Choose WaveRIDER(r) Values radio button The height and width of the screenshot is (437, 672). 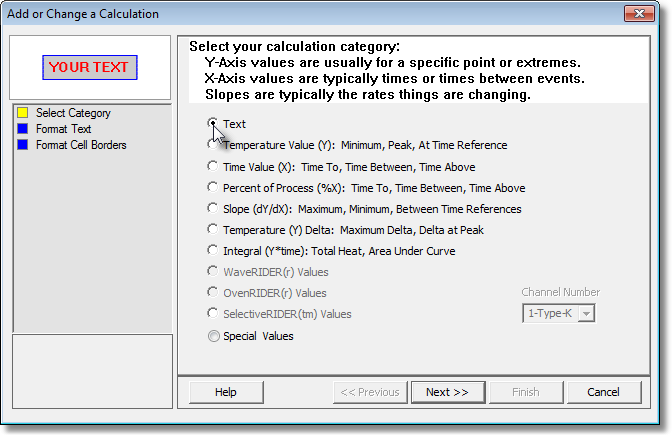click(x=213, y=271)
